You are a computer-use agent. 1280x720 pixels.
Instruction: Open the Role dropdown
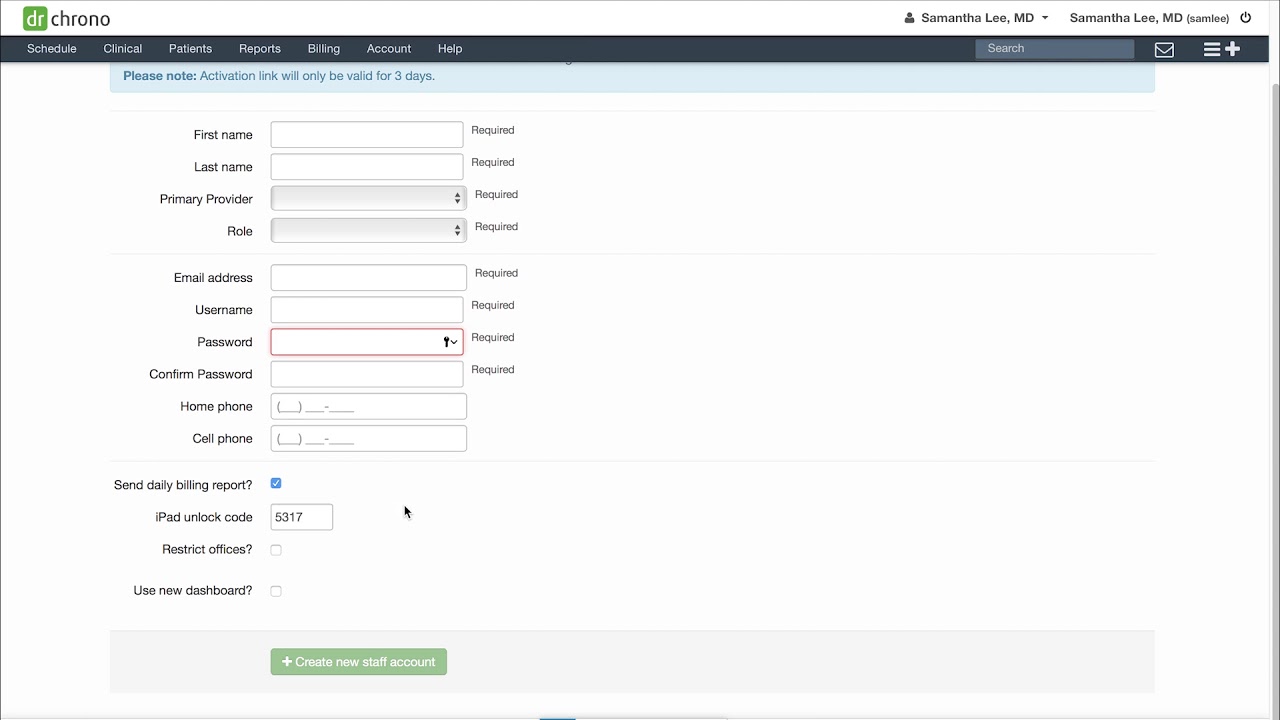pyautogui.click(x=368, y=231)
